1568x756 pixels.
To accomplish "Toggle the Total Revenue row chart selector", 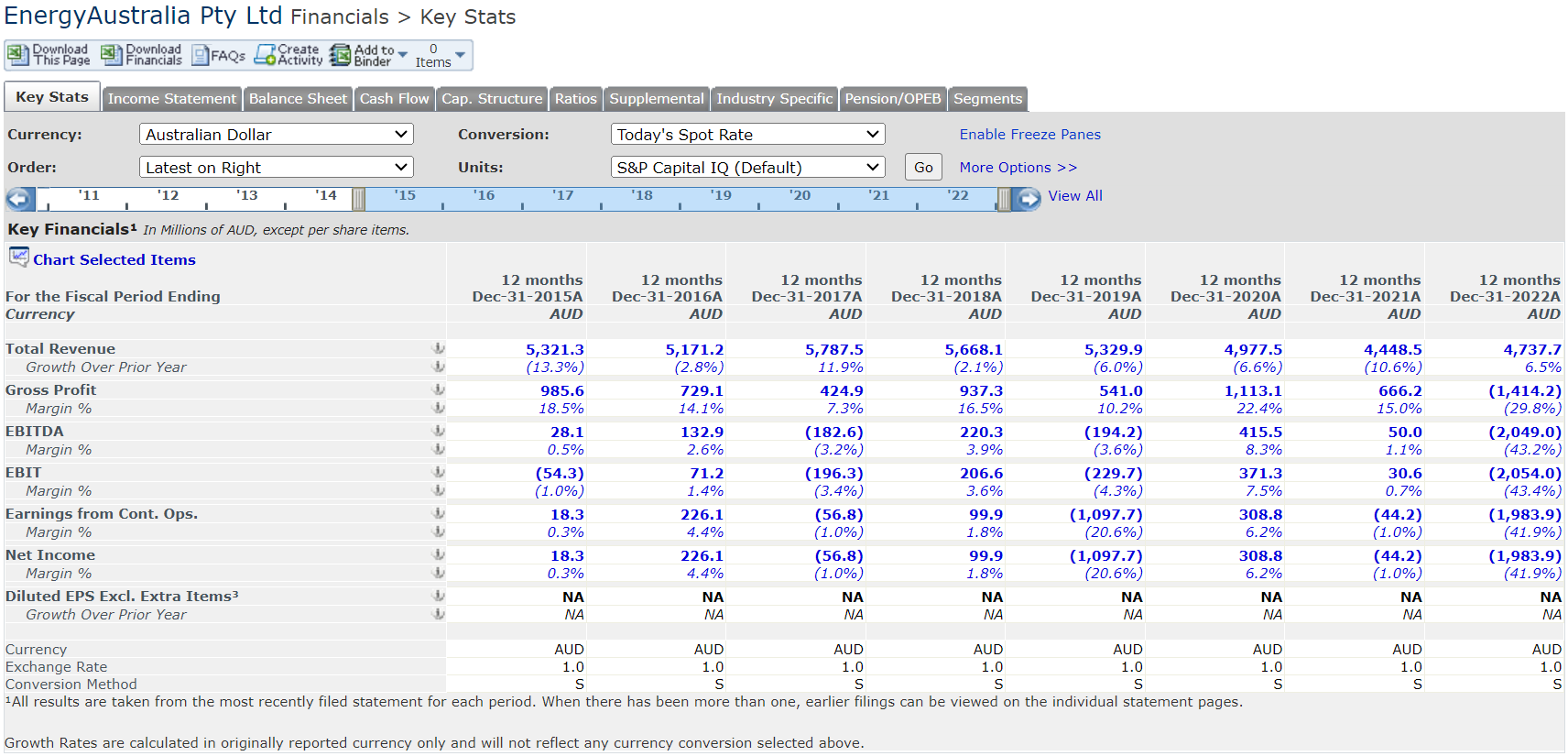I will pos(439,348).
